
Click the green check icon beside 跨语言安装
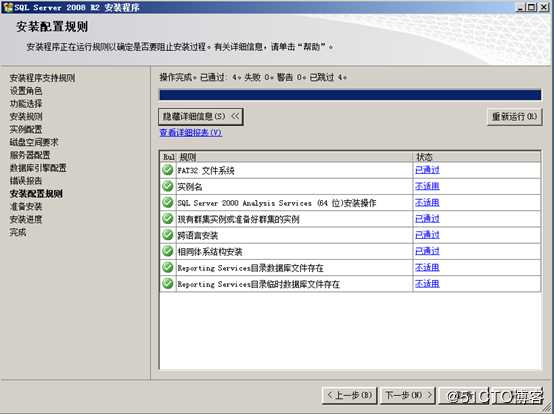[167, 235]
